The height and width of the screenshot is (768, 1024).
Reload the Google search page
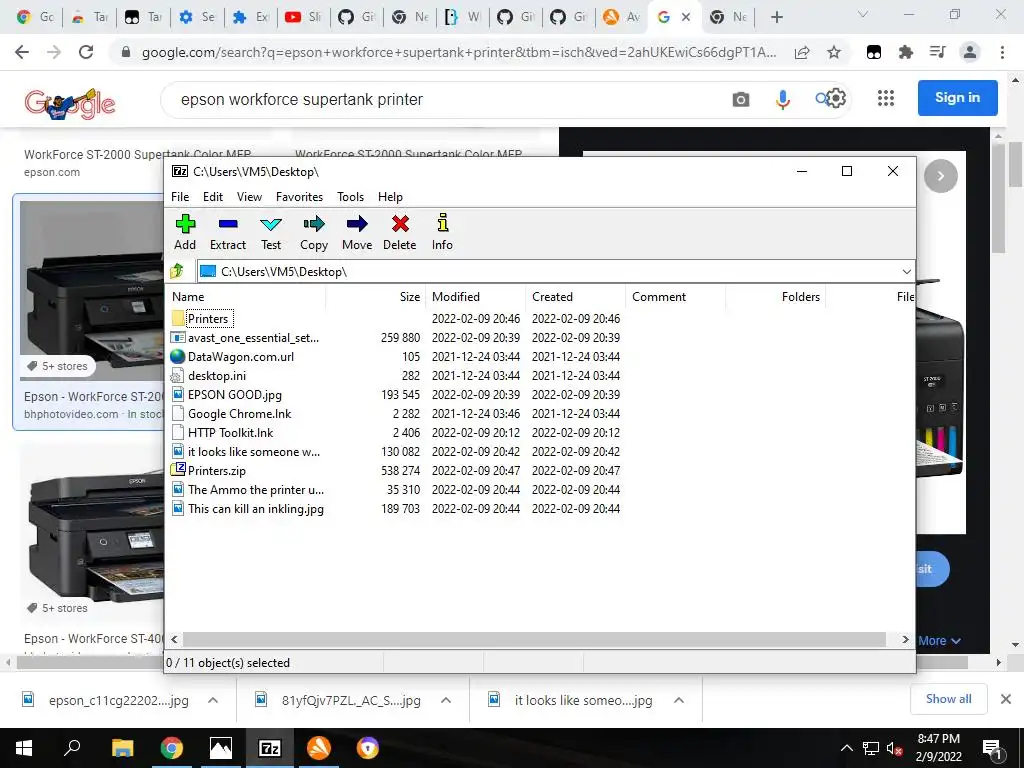point(86,52)
